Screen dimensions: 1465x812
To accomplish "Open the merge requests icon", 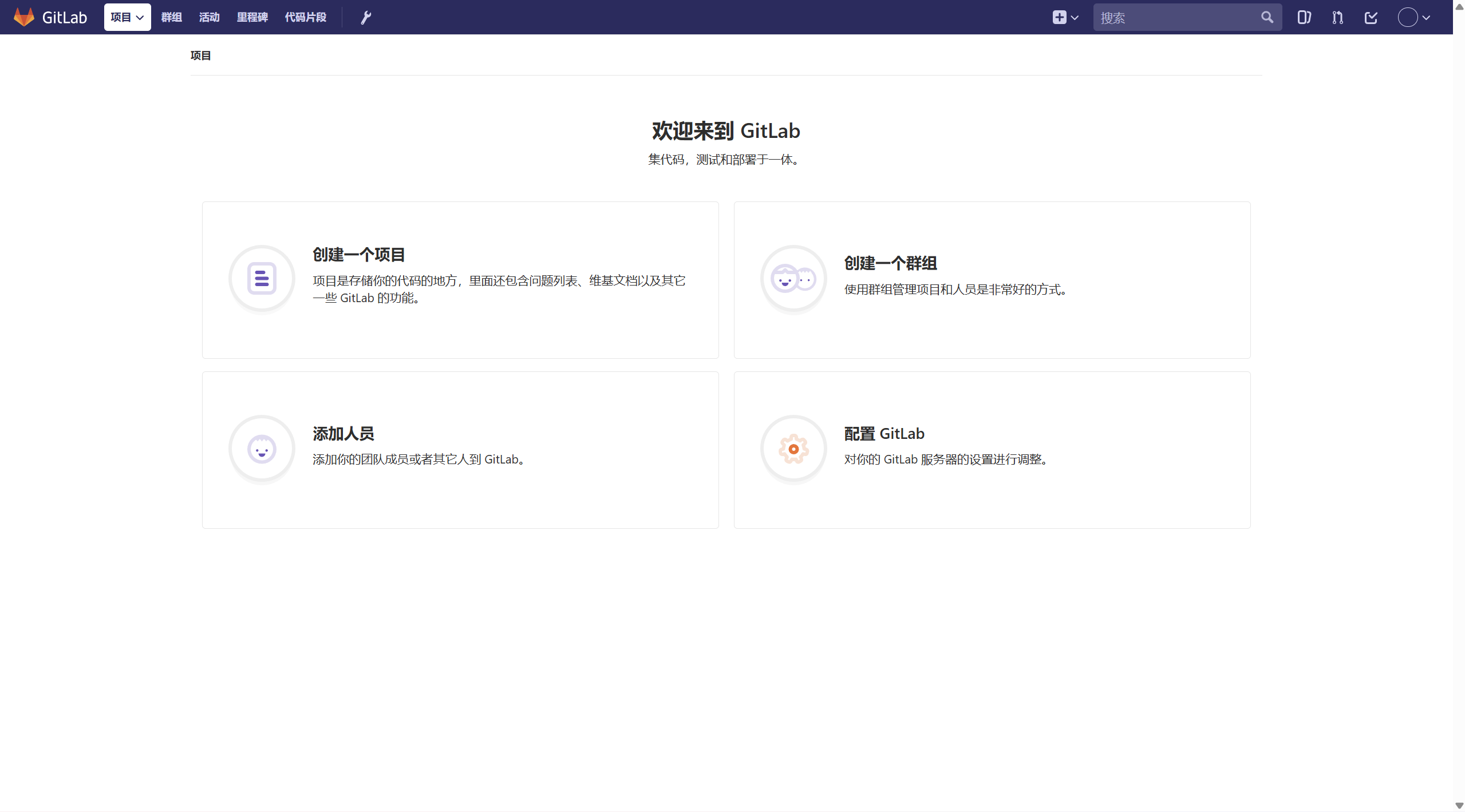I will pos(1337,18).
